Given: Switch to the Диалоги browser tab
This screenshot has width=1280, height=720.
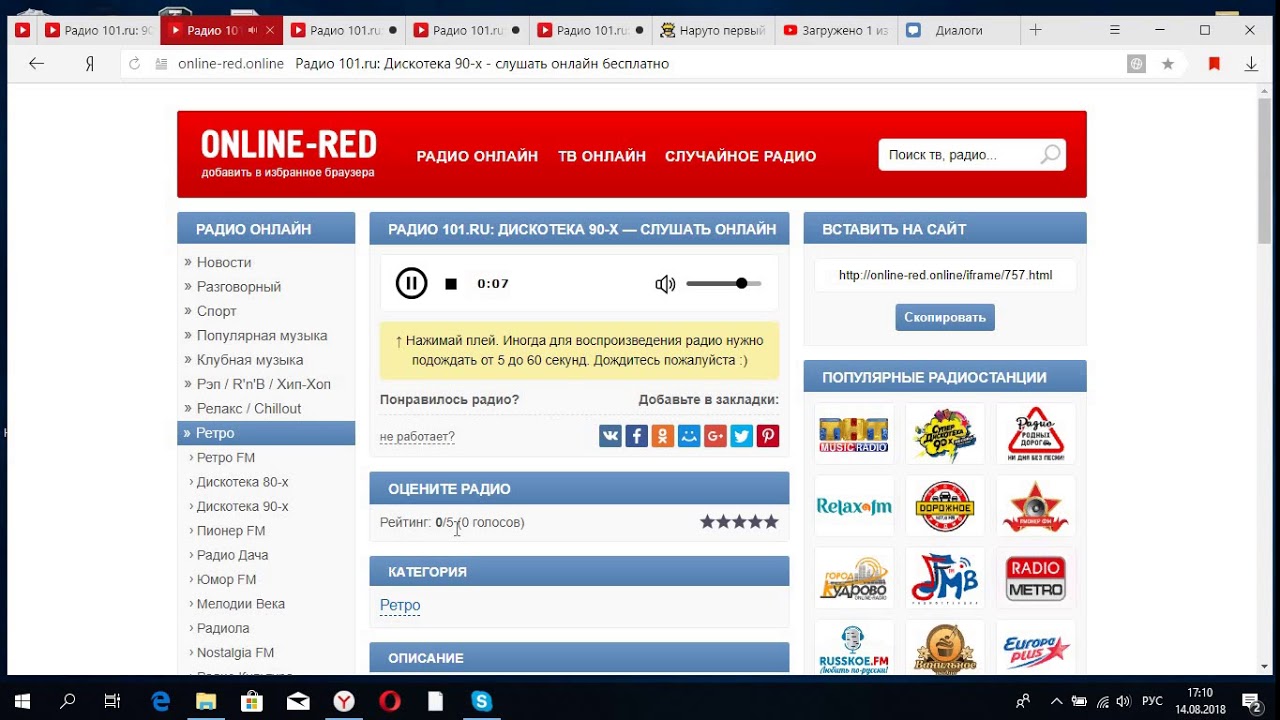Looking at the screenshot, I should 957,30.
